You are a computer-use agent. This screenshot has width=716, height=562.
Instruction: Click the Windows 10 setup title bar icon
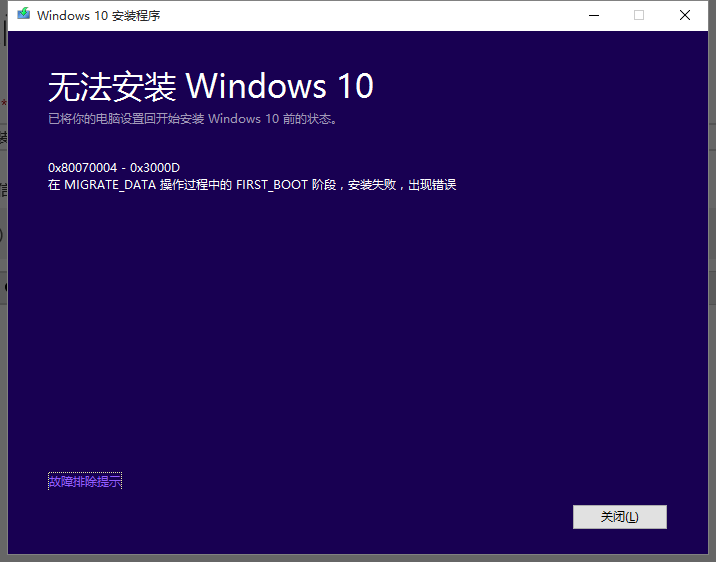(23, 15)
